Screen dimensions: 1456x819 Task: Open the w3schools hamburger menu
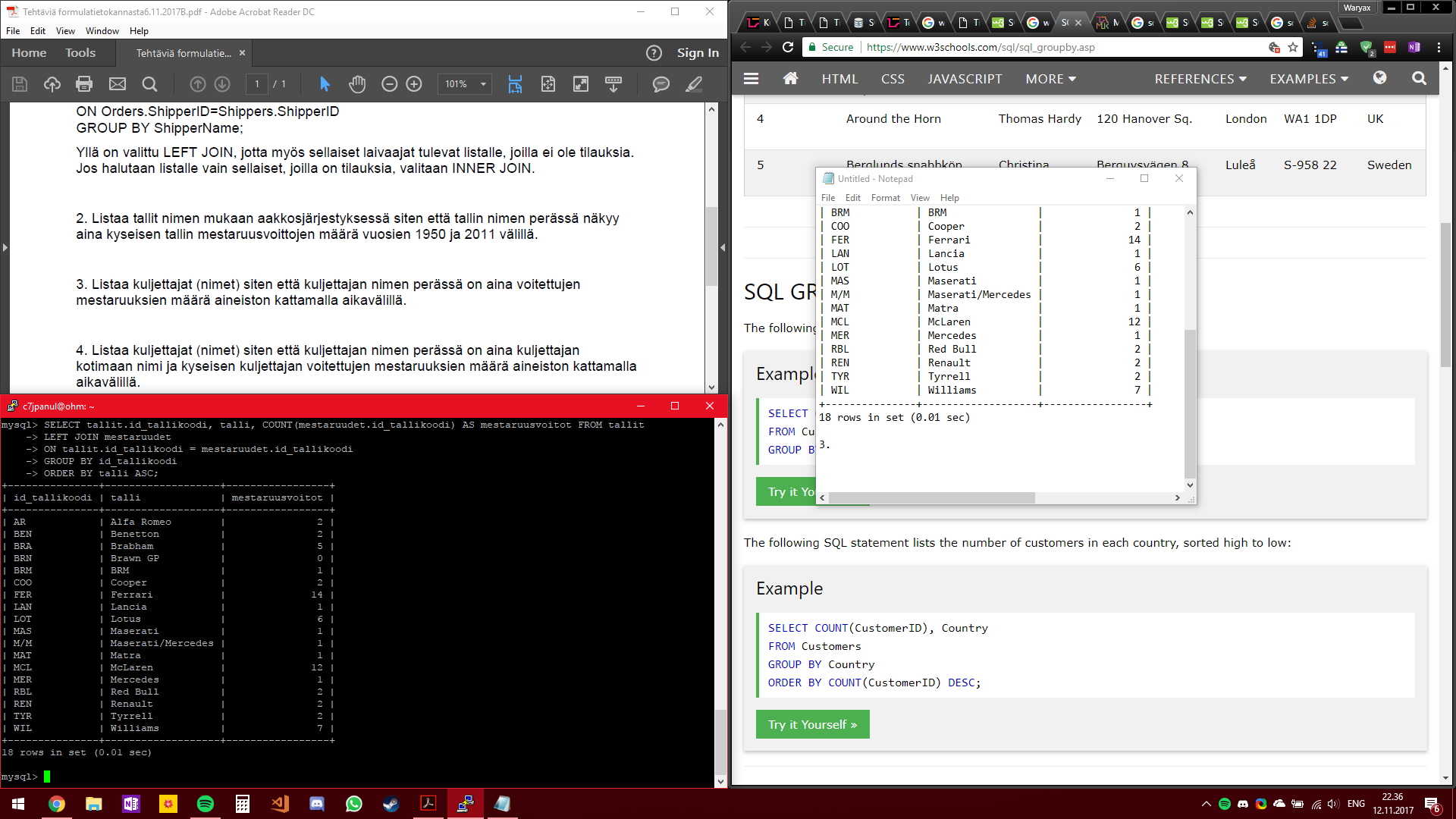[x=752, y=78]
